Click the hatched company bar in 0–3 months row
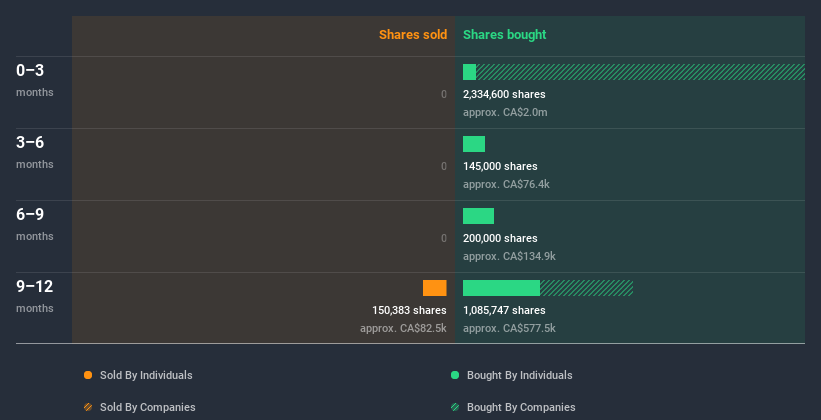The width and height of the screenshot is (821, 420). (640, 72)
